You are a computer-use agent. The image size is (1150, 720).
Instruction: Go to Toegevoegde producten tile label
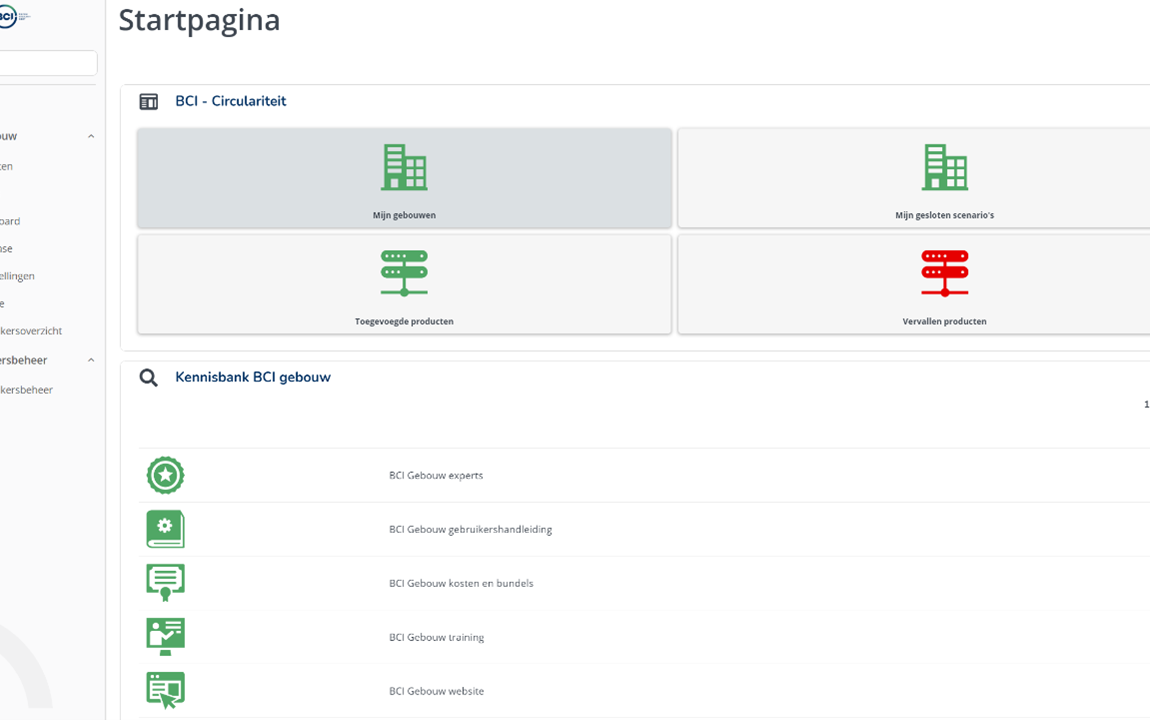coord(404,322)
